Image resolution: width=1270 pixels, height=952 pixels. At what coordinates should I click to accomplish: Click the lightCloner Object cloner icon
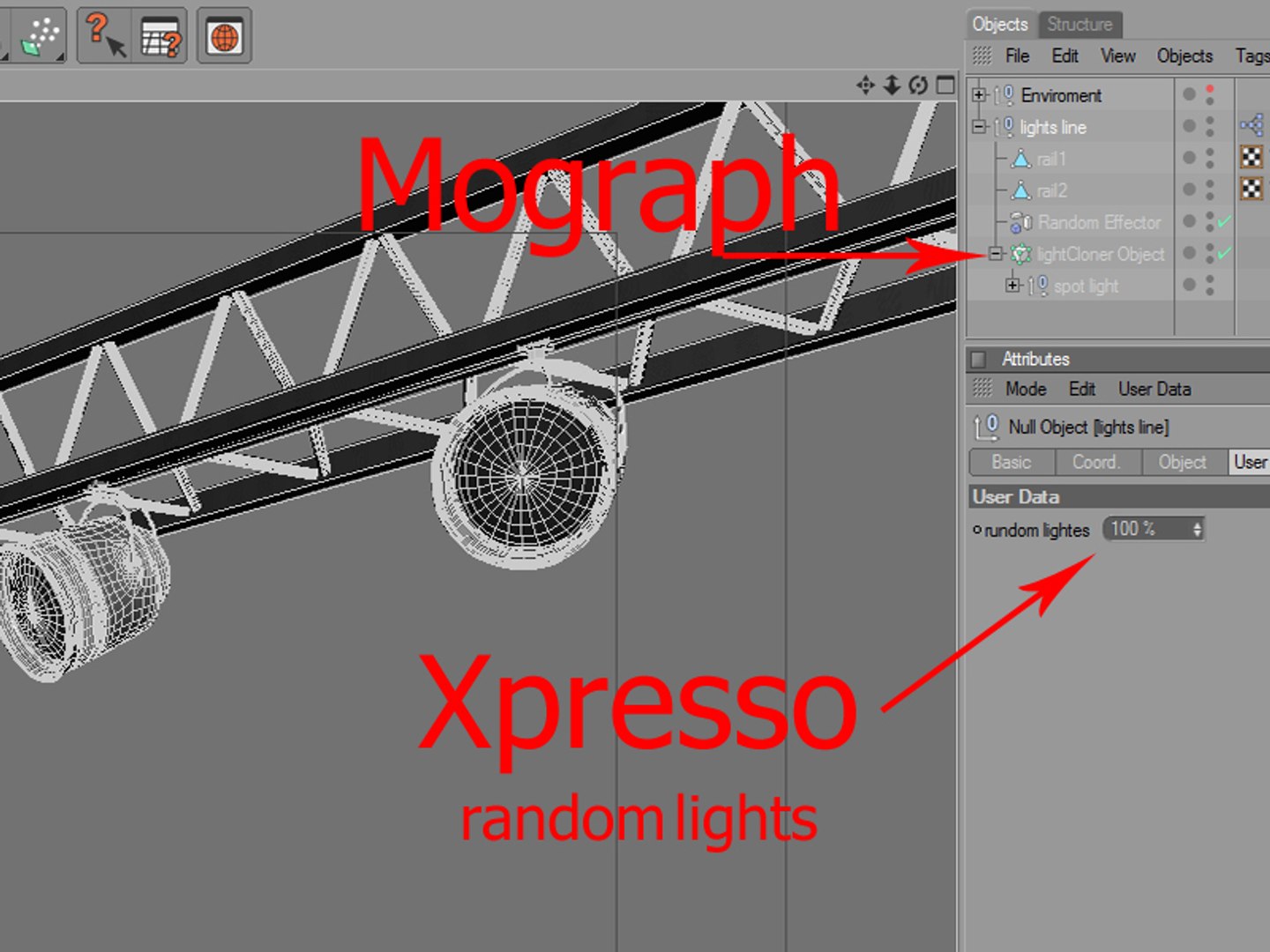coord(1021,254)
